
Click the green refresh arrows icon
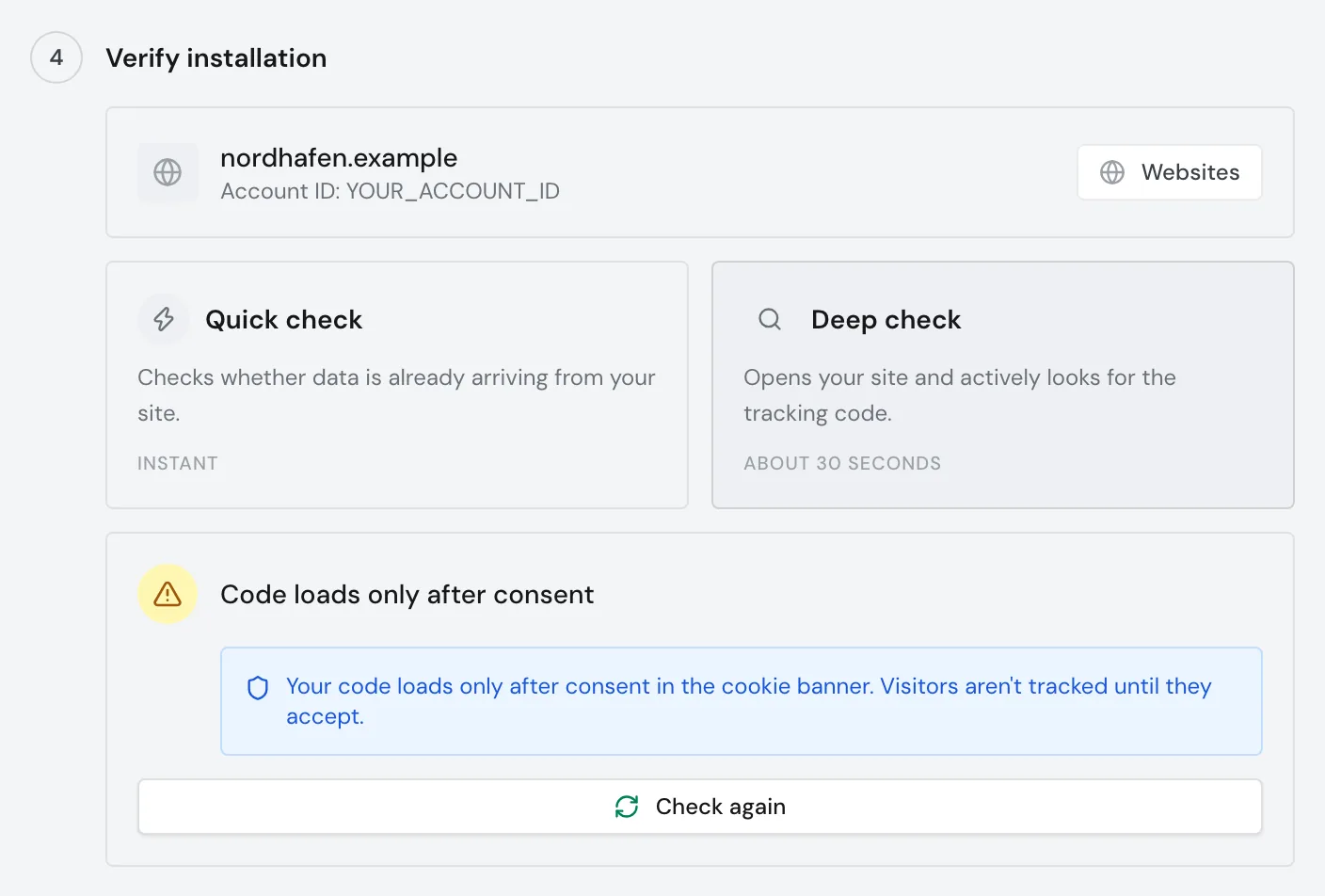[627, 807]
